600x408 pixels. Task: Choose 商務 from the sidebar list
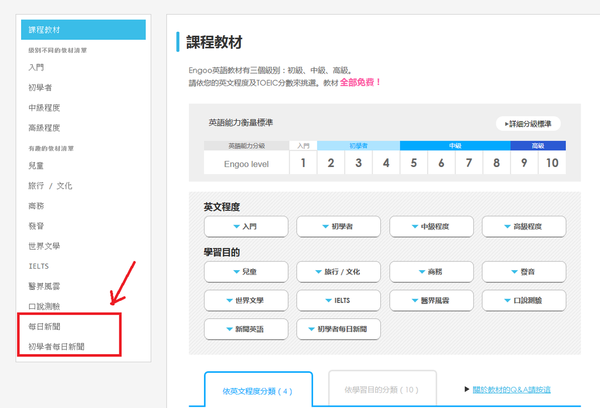tap(36, 205)
